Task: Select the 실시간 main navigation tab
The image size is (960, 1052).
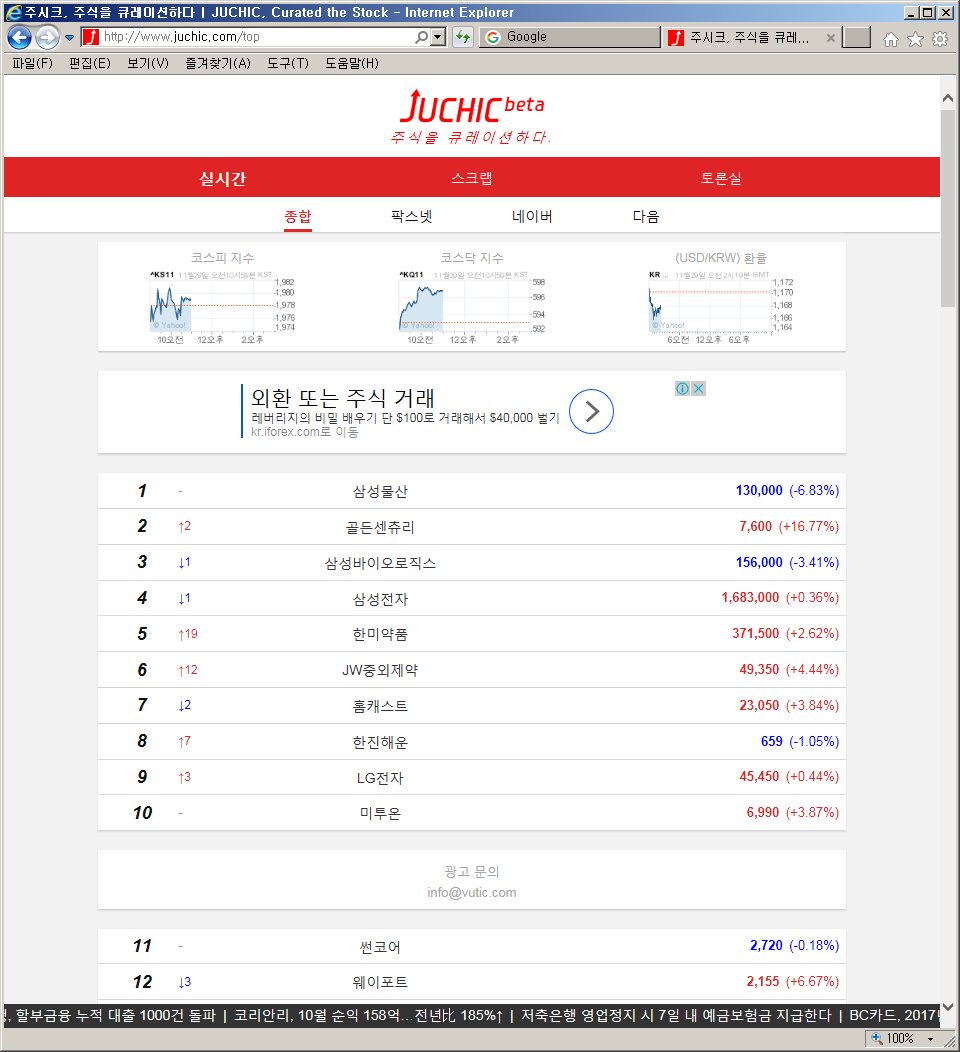Action: (x=223, y=178)
